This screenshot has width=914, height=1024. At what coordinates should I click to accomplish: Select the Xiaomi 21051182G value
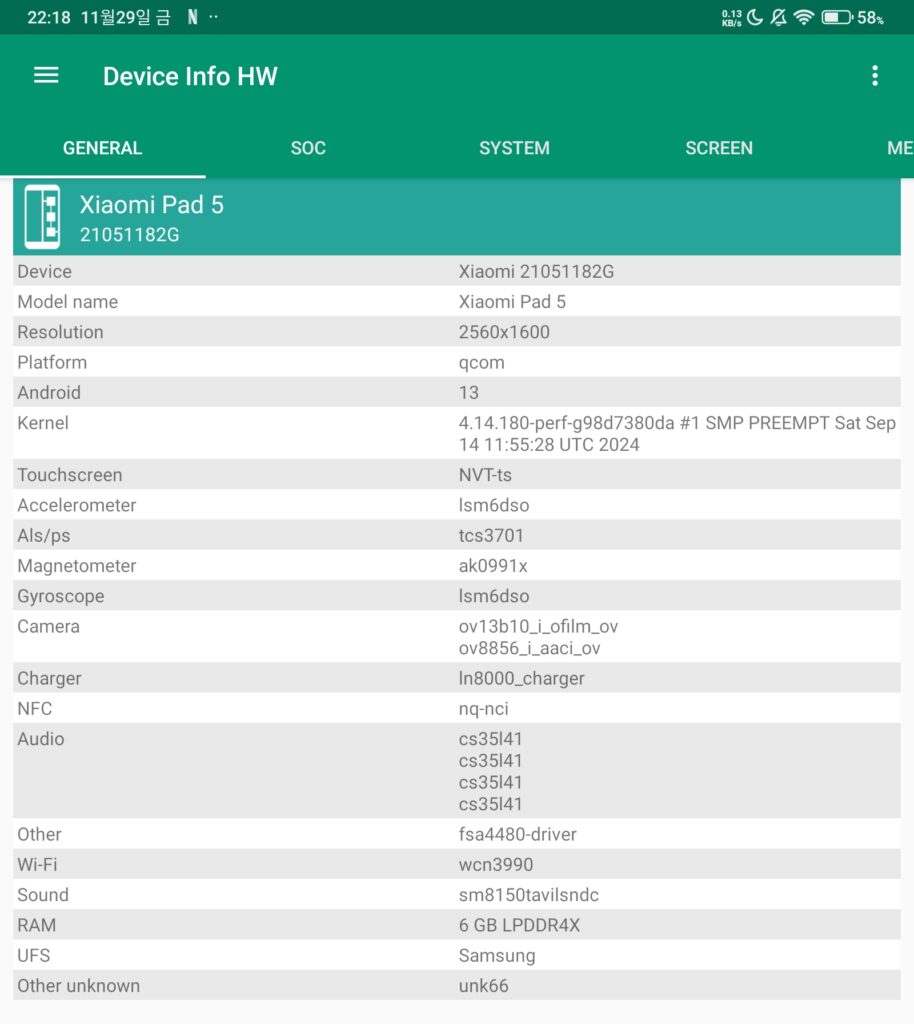(x=536, y=272)
